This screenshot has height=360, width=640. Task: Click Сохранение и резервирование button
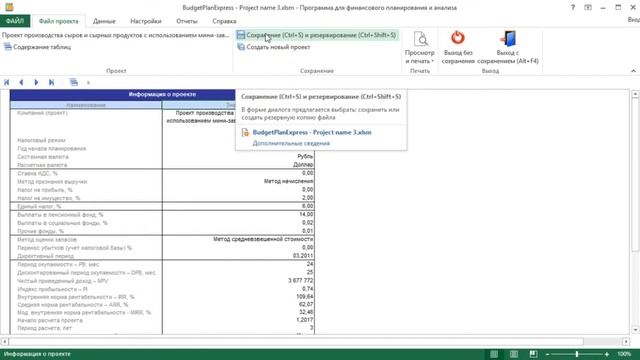pyautogui.click(x=317, y=35)
